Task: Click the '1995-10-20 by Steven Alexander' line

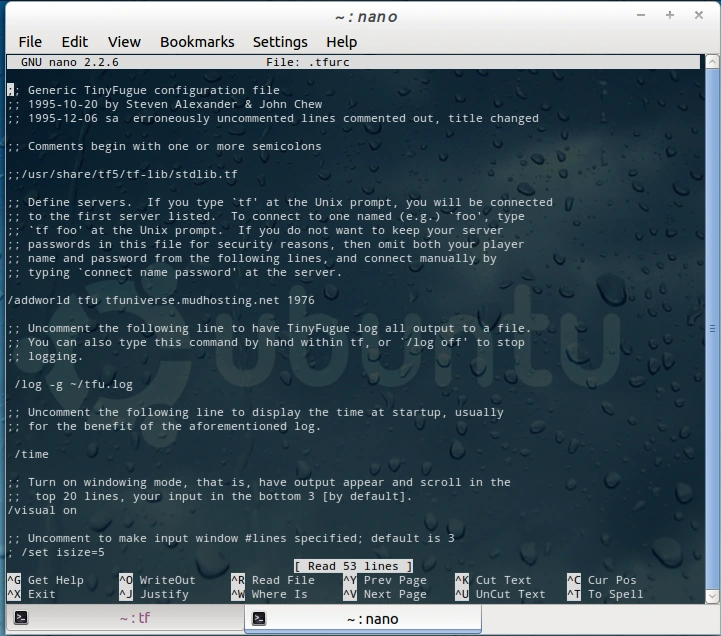Action: pos(165,104)
